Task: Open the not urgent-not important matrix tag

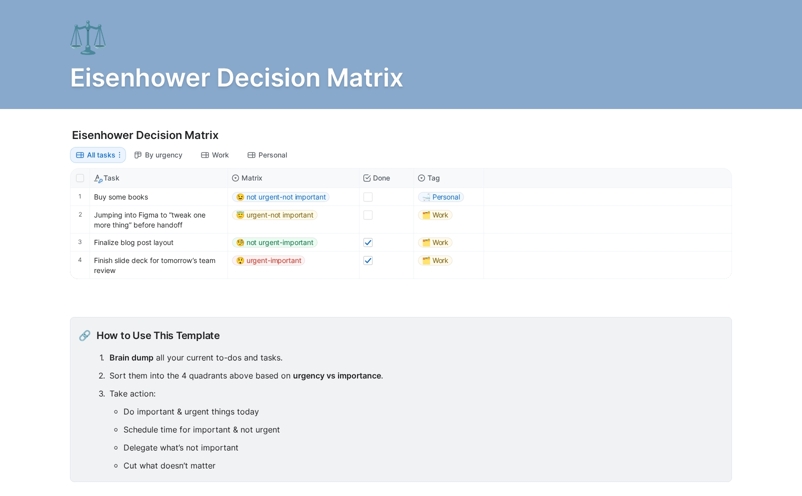Action: tap(281, 197)
